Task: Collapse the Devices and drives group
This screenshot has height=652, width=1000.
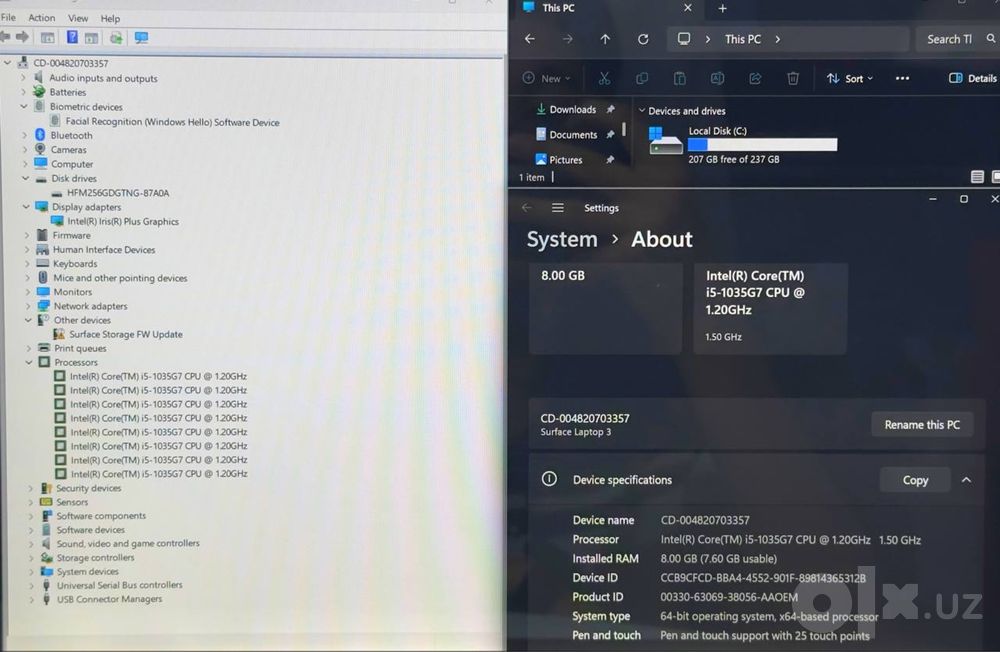Action: click(x=642, y=111)
